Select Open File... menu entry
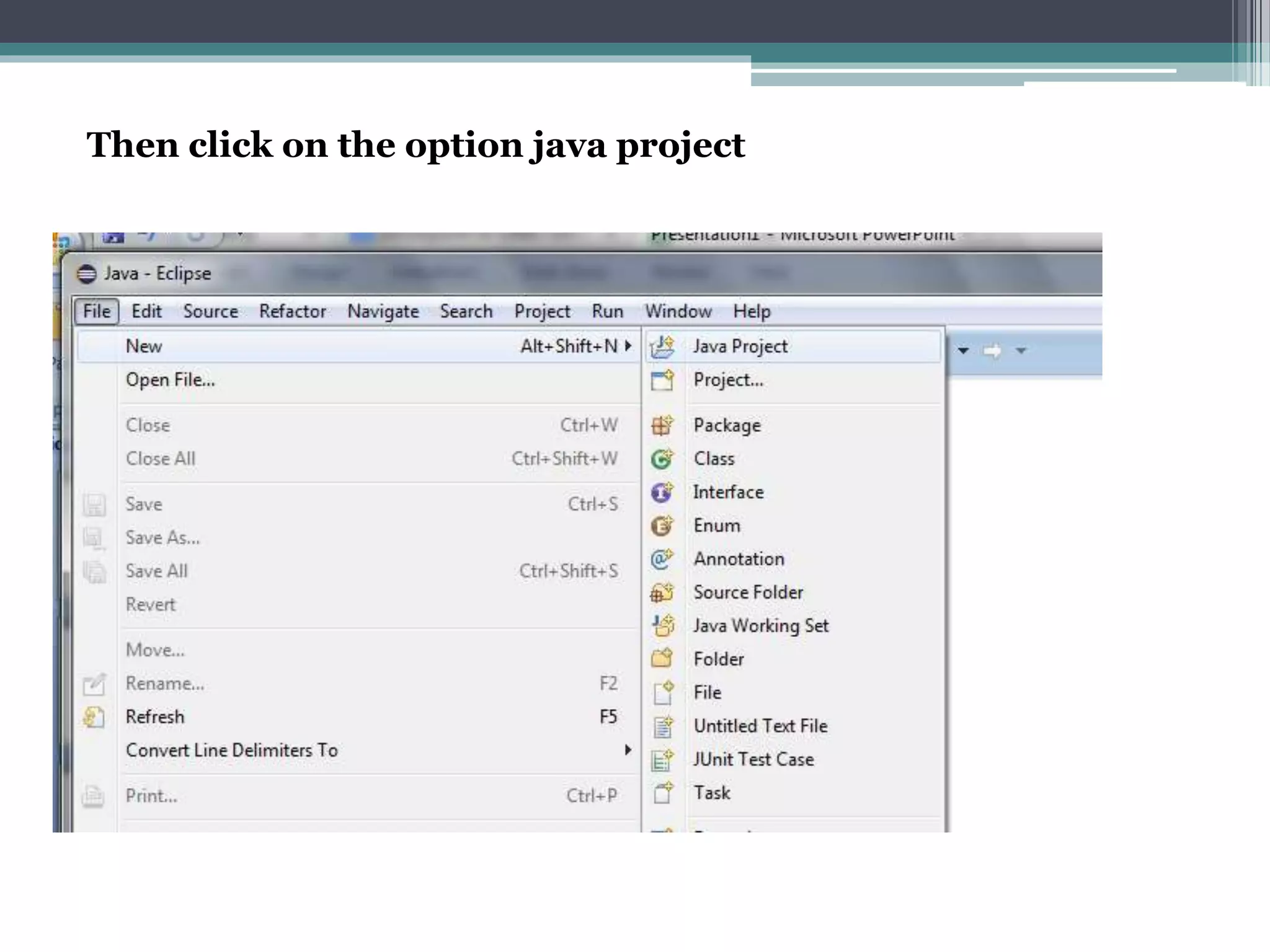This screenshot has width=1270, height=952. [x=171, y=379]
